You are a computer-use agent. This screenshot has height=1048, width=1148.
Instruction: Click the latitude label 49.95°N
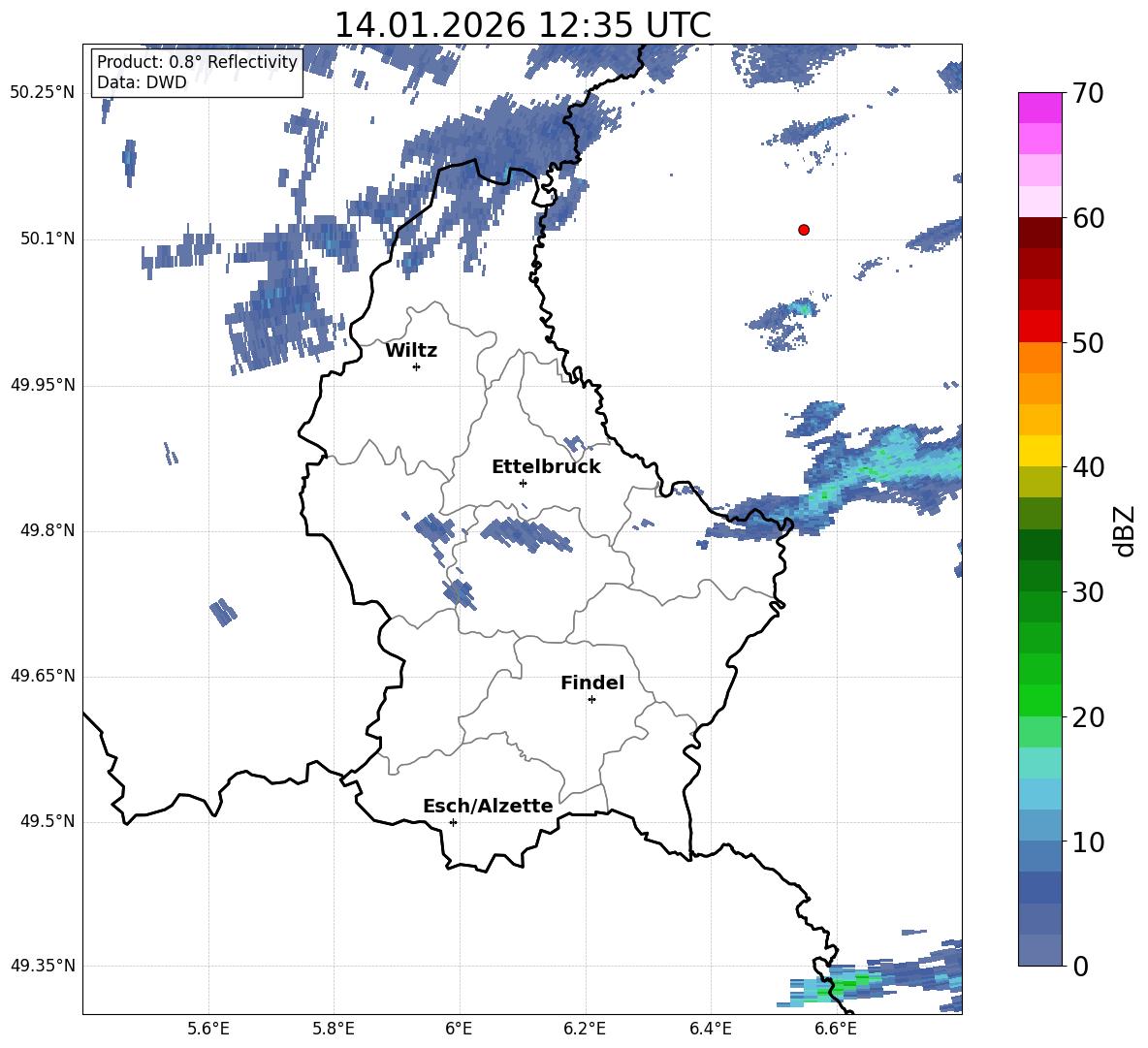pos(43,385)
